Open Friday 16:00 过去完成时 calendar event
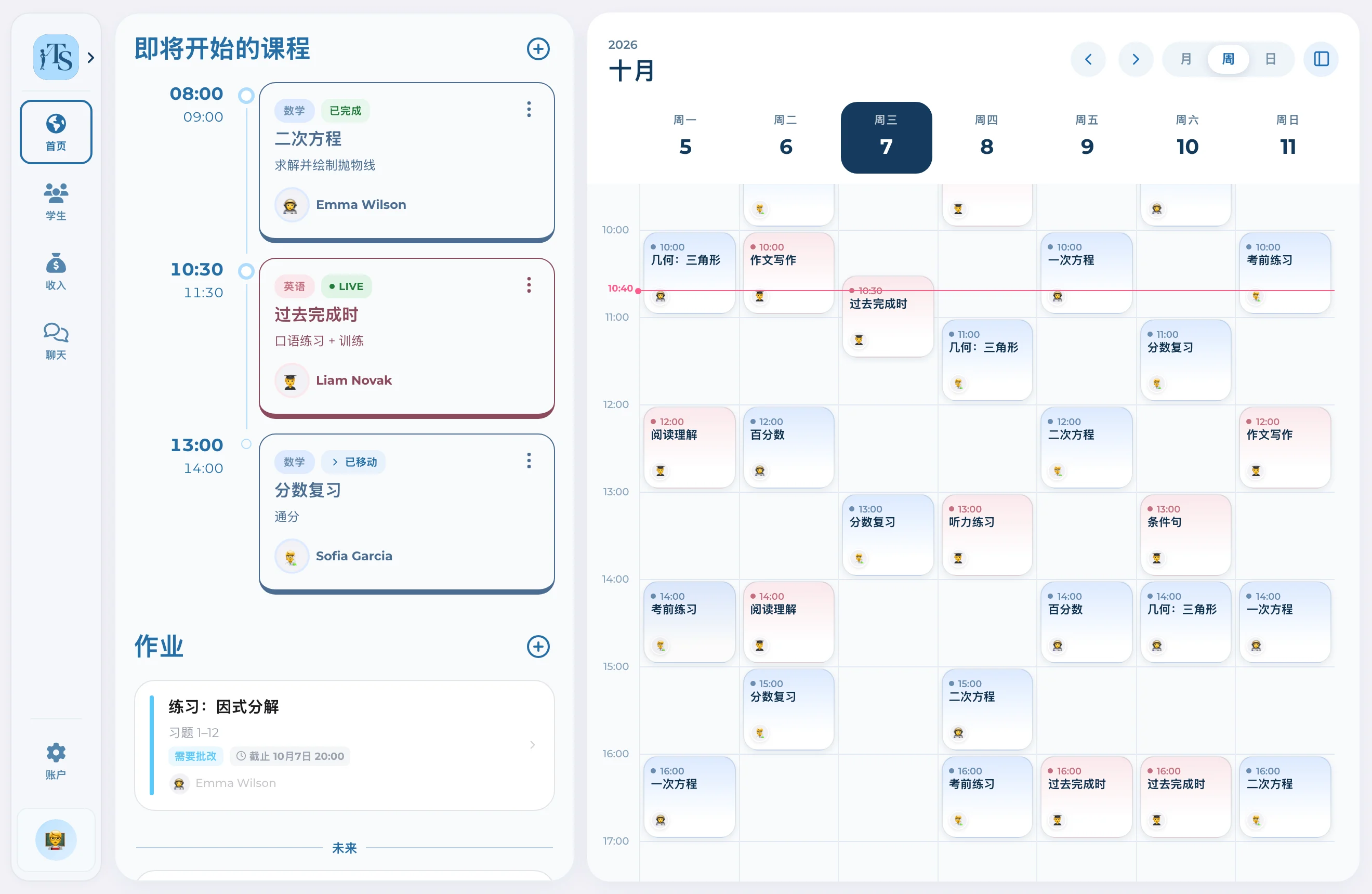 [1086, 797]
